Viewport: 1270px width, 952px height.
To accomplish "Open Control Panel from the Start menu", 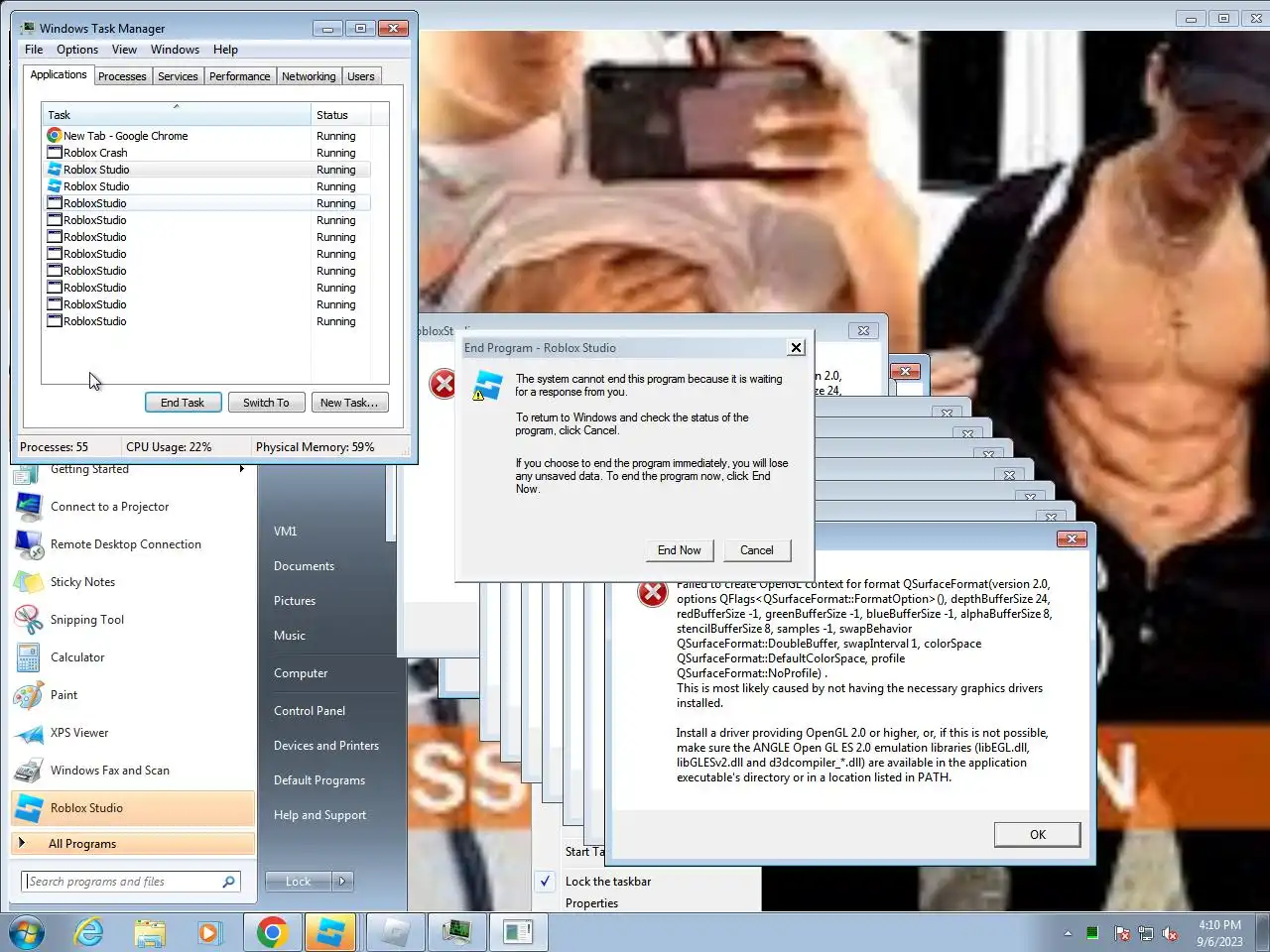I will [x=310, y=711].
